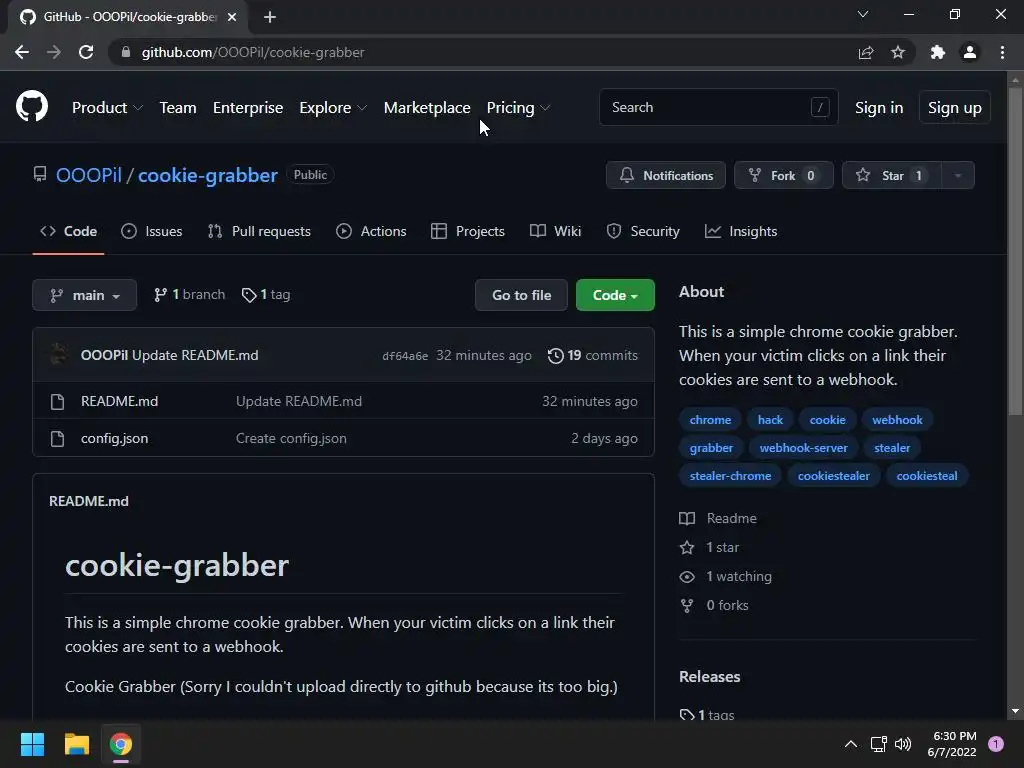The height and width of the screenshot is (768, 1024).
Task: Open Windows Start menu
Action: coord(32,744)
